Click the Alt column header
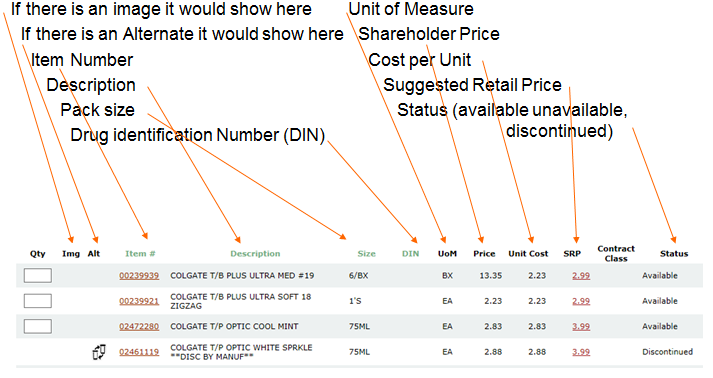Viewport: 713px width, 378px height. point(94,254)
